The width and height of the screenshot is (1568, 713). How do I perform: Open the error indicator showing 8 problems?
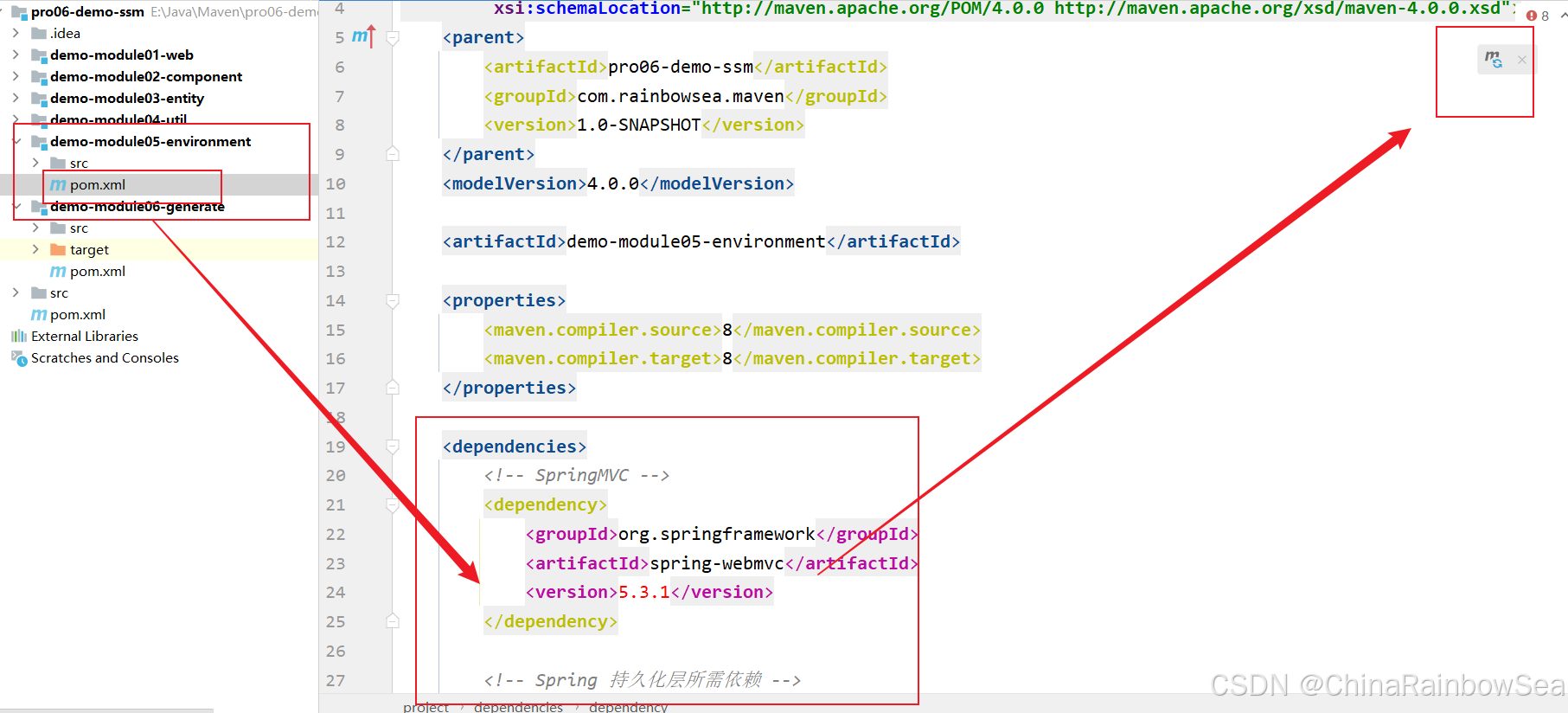click(x=1538, y=16)
